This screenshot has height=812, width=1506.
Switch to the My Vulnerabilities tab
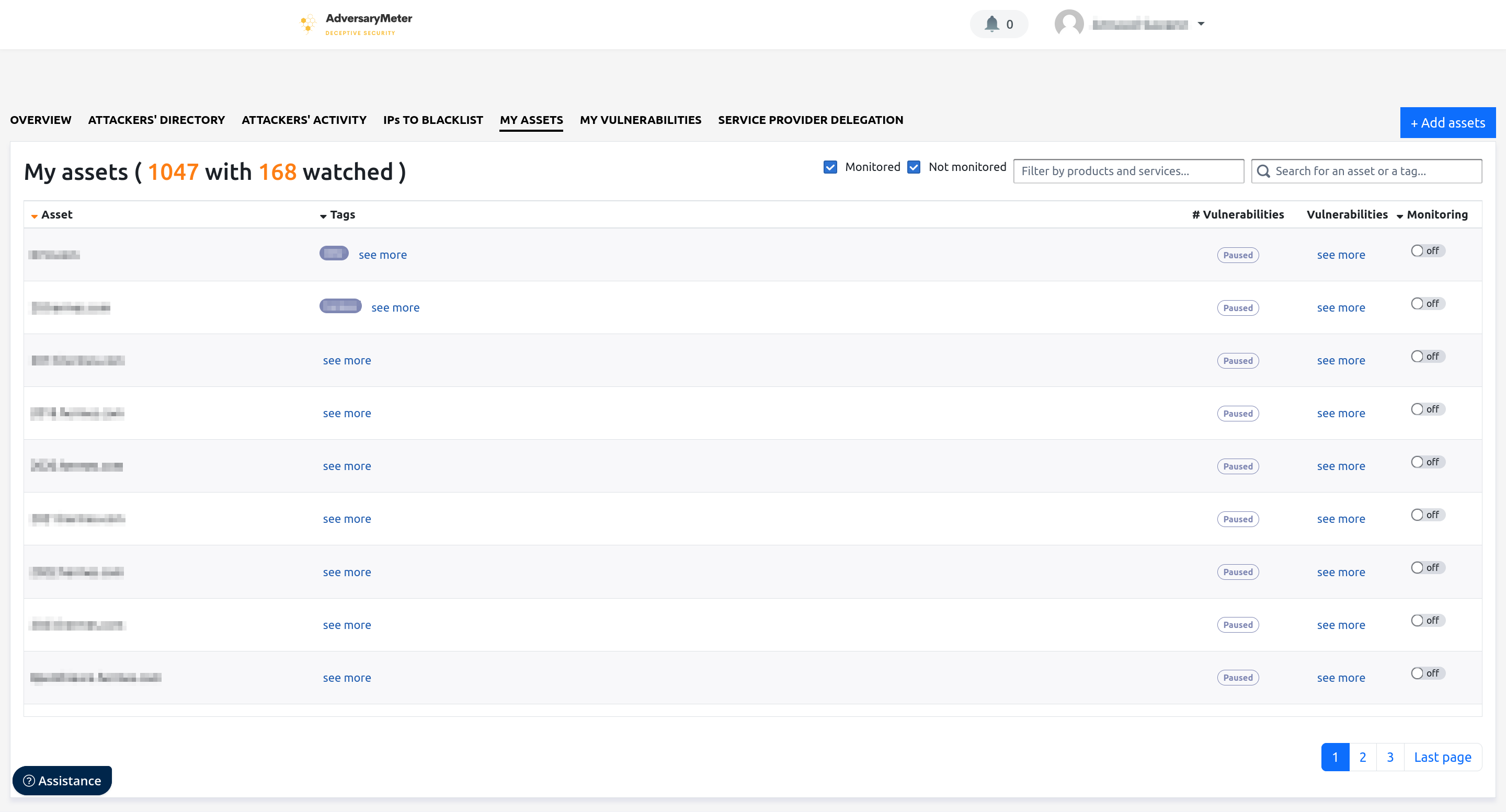(641, 120)
